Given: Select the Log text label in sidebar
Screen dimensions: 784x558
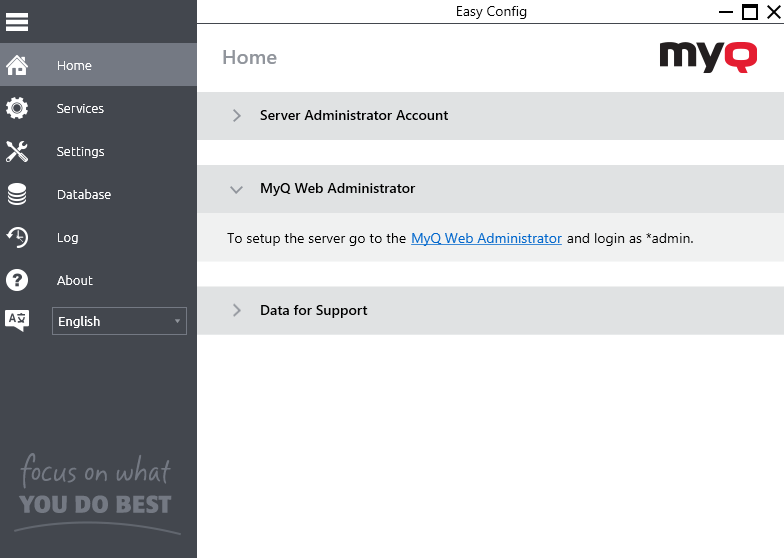Looking at the screenshot, I should click(x=67, y=237).
